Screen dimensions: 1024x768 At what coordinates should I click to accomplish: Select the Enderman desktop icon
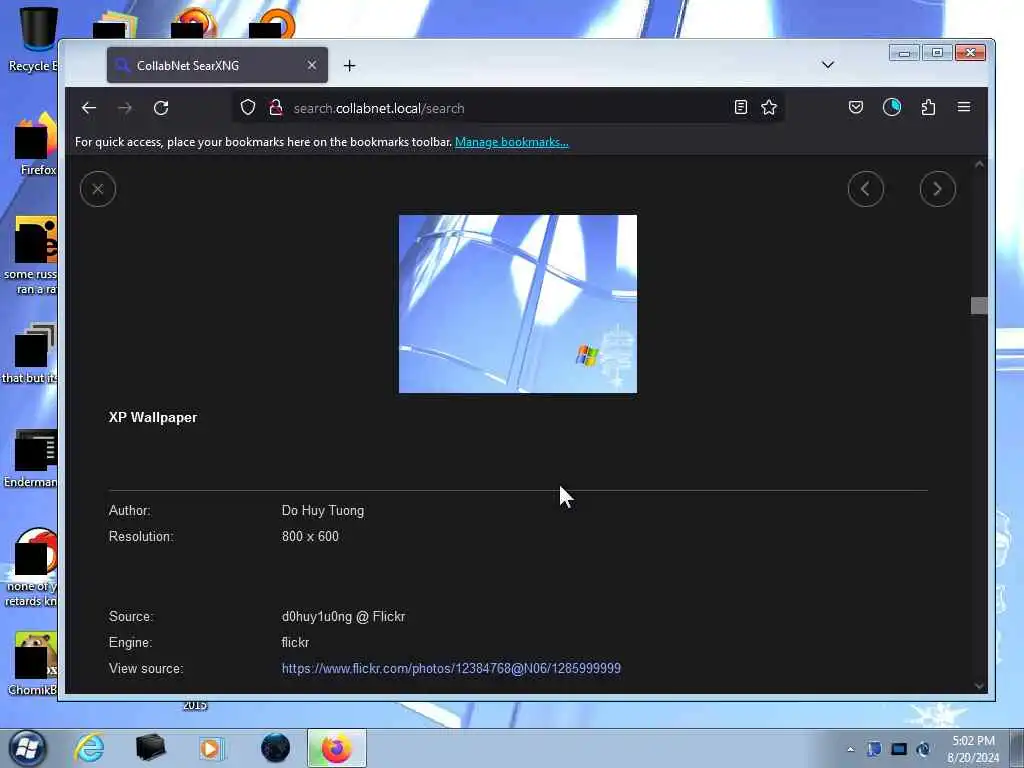[31, 458]
